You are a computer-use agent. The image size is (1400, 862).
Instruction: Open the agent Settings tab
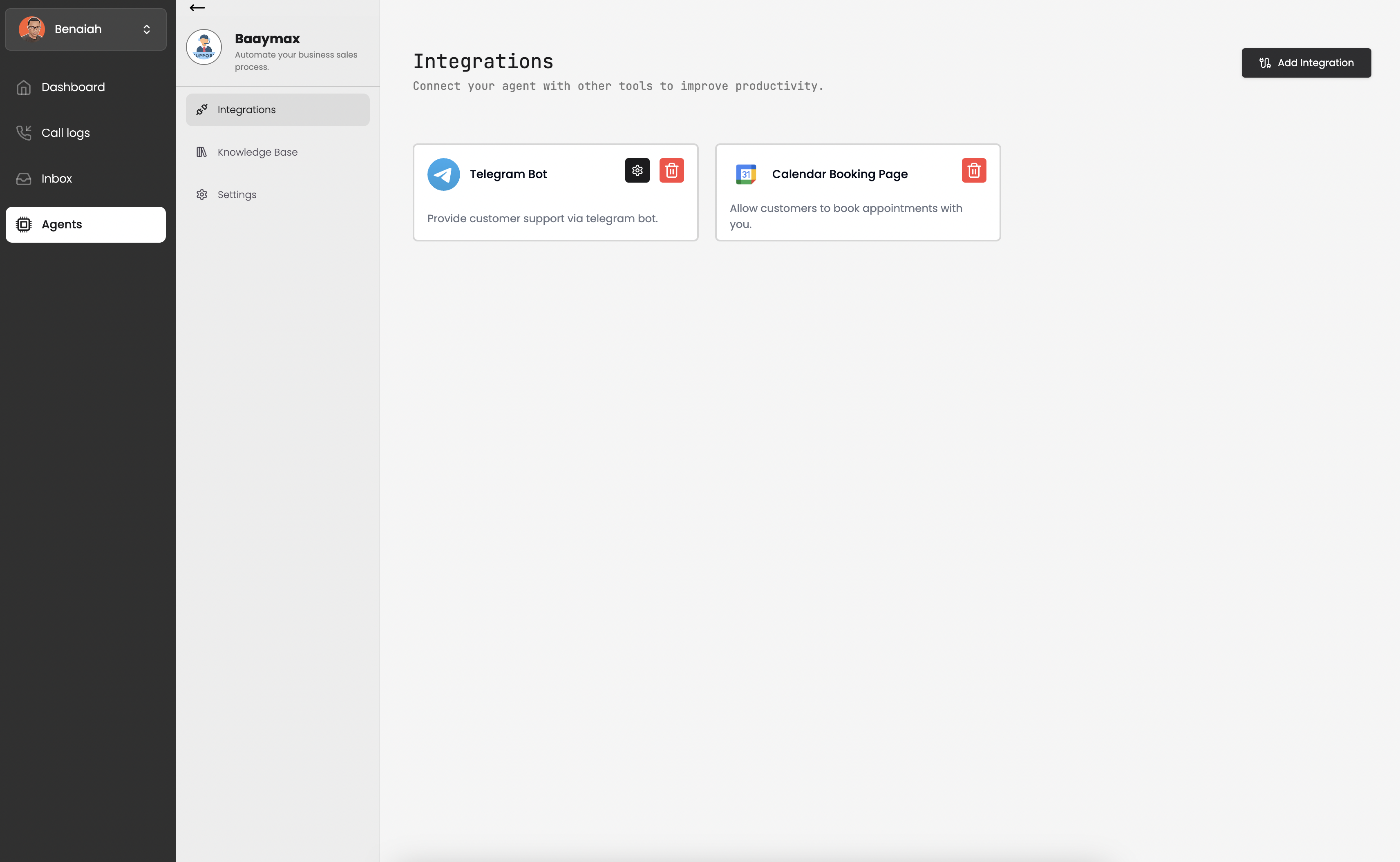click(237, 195)
